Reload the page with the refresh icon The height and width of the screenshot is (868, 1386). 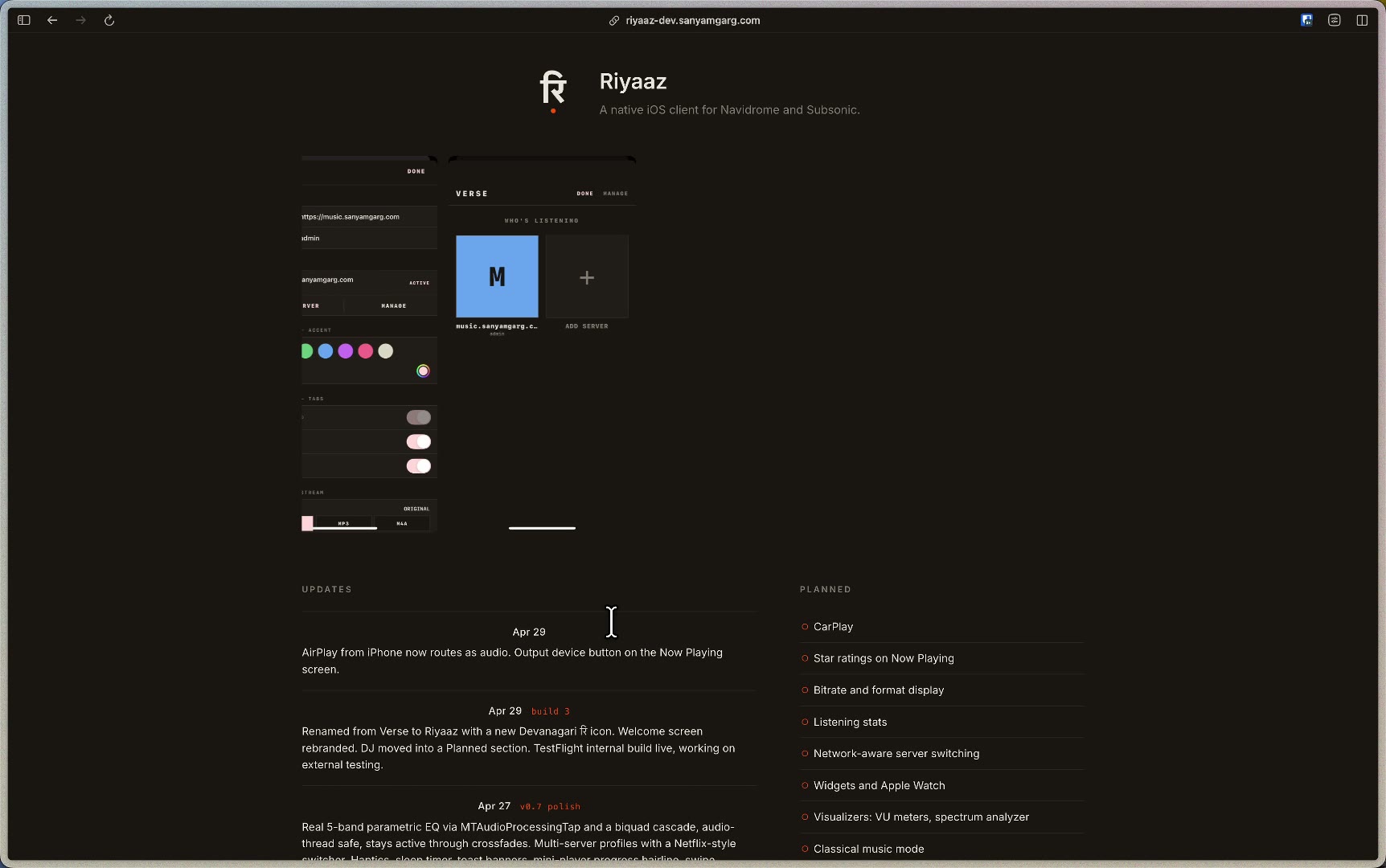pos(109,20)
